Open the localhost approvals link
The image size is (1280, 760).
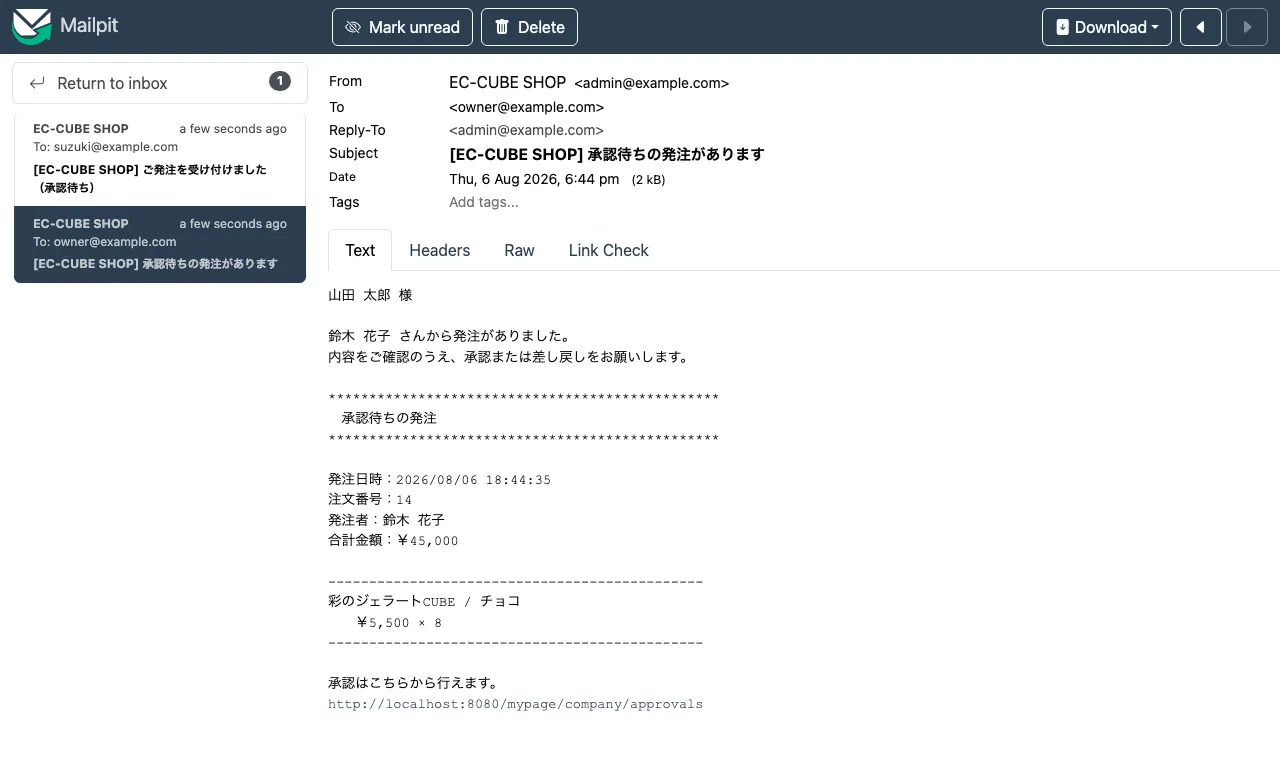click(515, 704)
